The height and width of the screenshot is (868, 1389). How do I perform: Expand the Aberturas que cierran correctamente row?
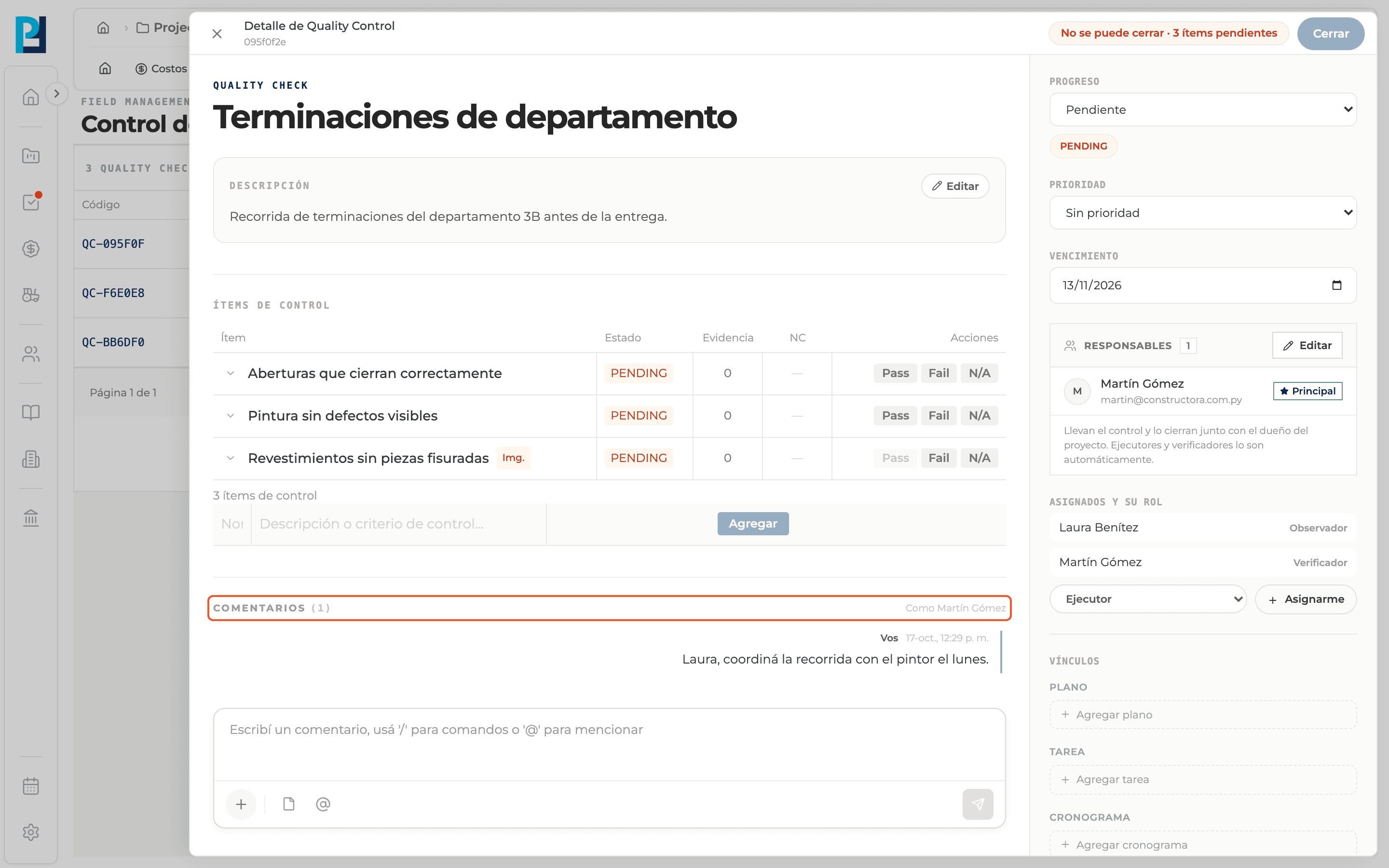[230, 373]
